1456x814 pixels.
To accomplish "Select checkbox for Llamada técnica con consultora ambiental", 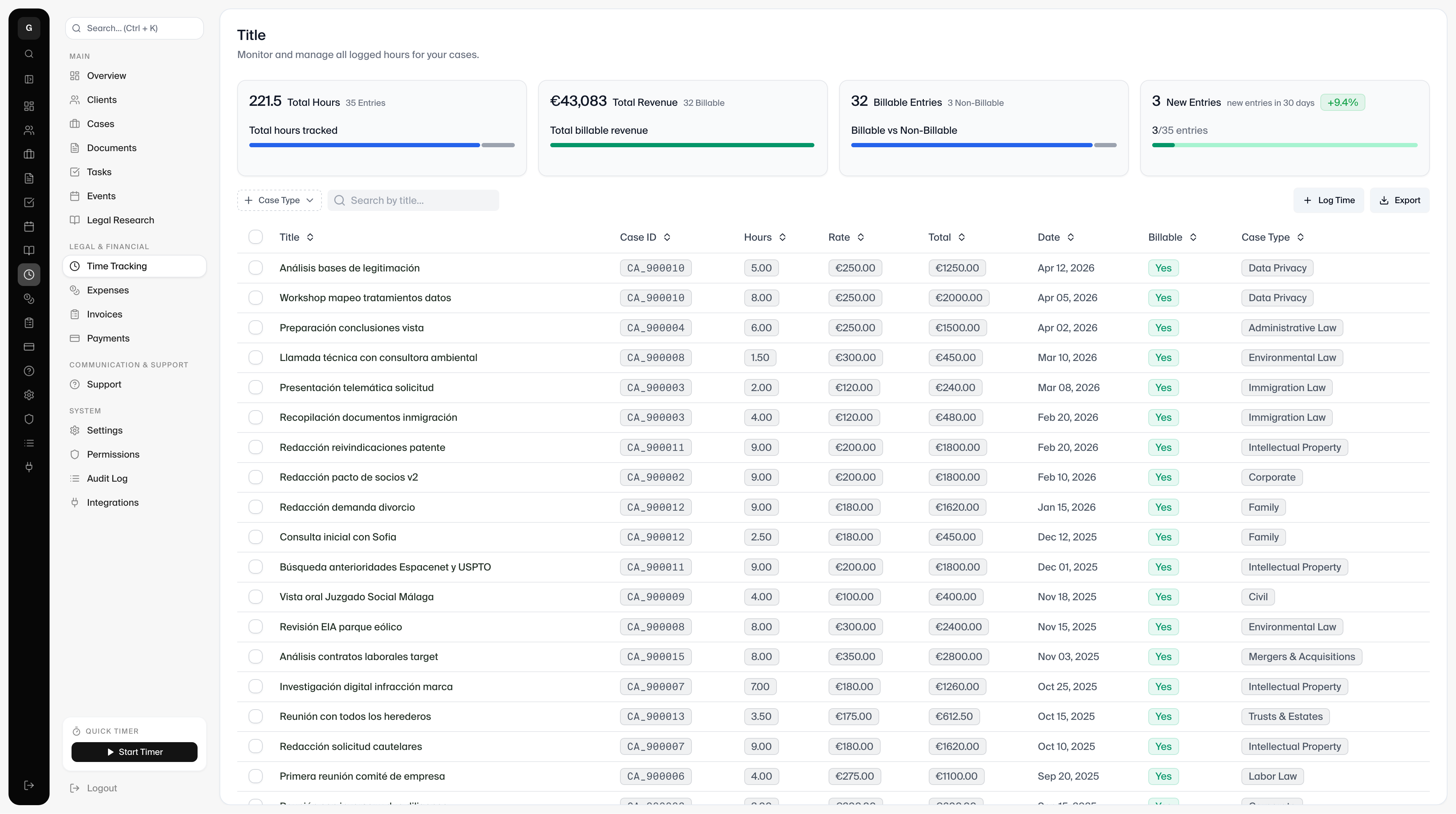I will pos(256,357).
